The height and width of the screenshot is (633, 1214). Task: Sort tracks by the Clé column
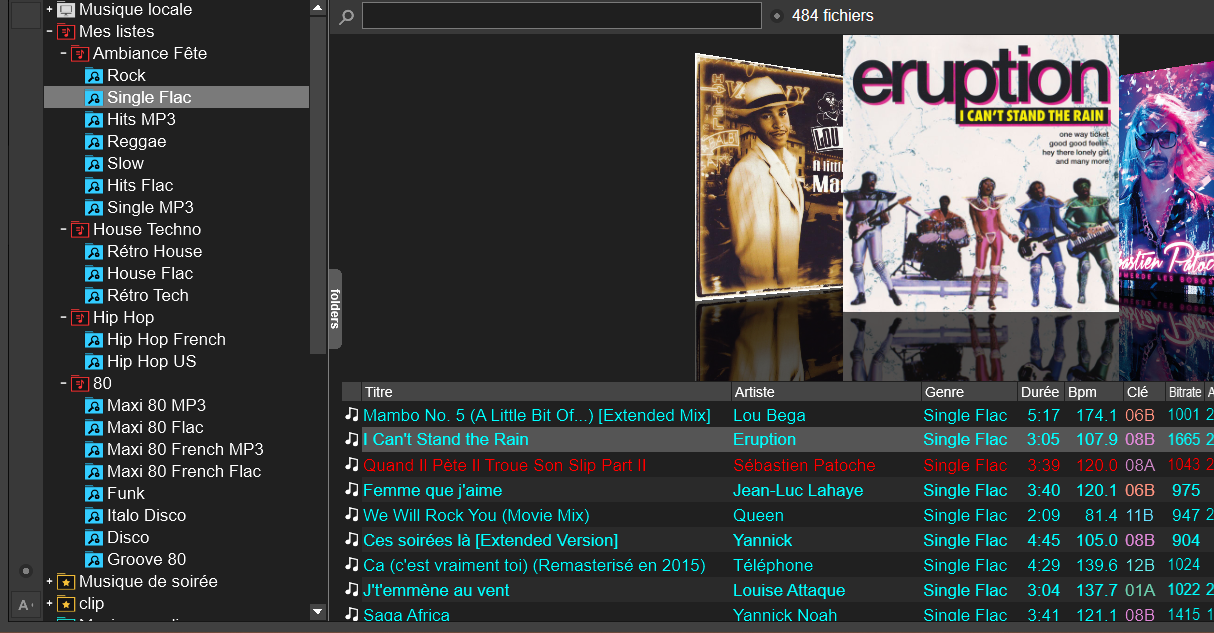(1143, 392)
